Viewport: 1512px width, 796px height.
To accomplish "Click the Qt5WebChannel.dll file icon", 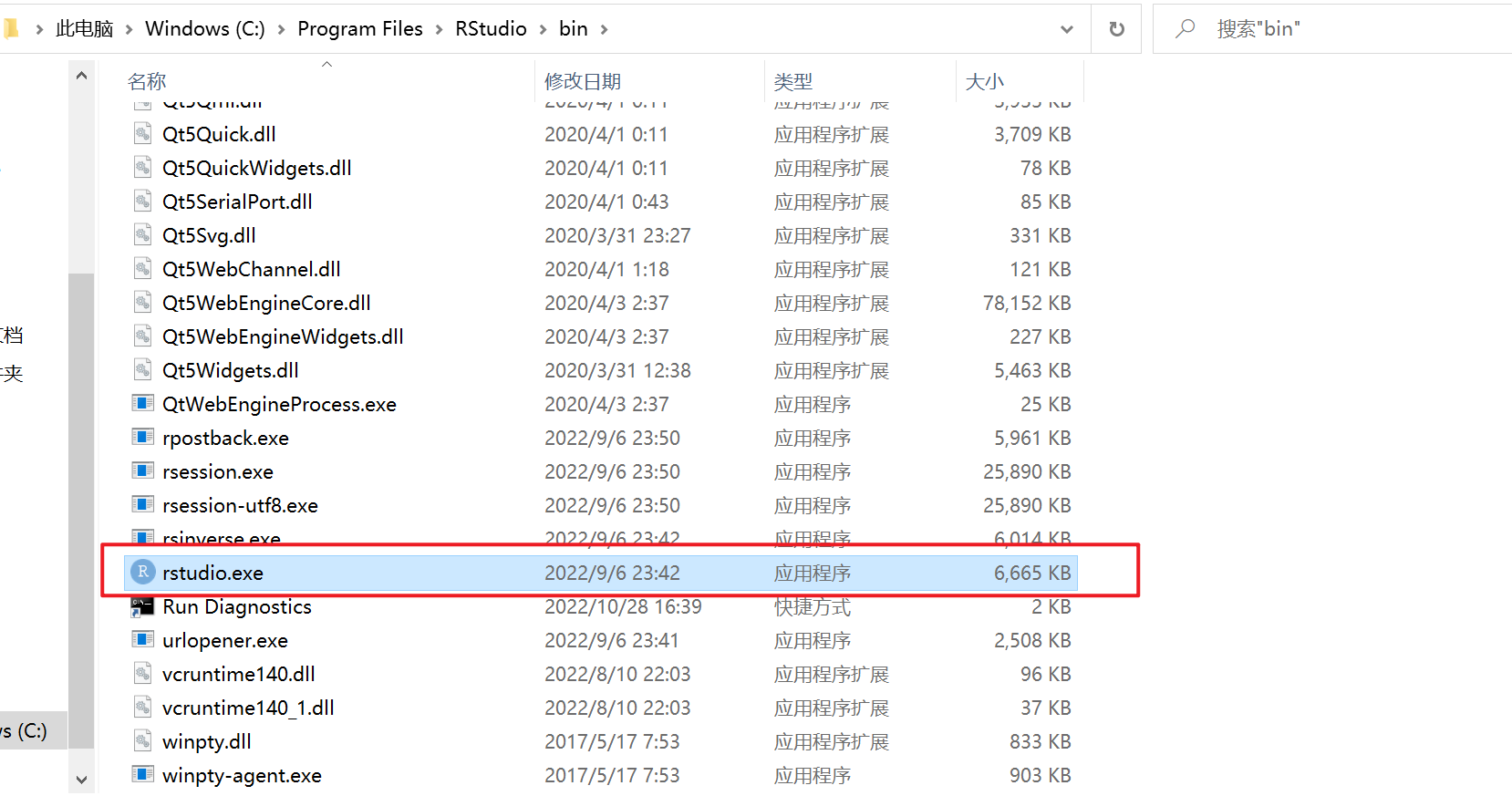I will click(x=143, y=269).
